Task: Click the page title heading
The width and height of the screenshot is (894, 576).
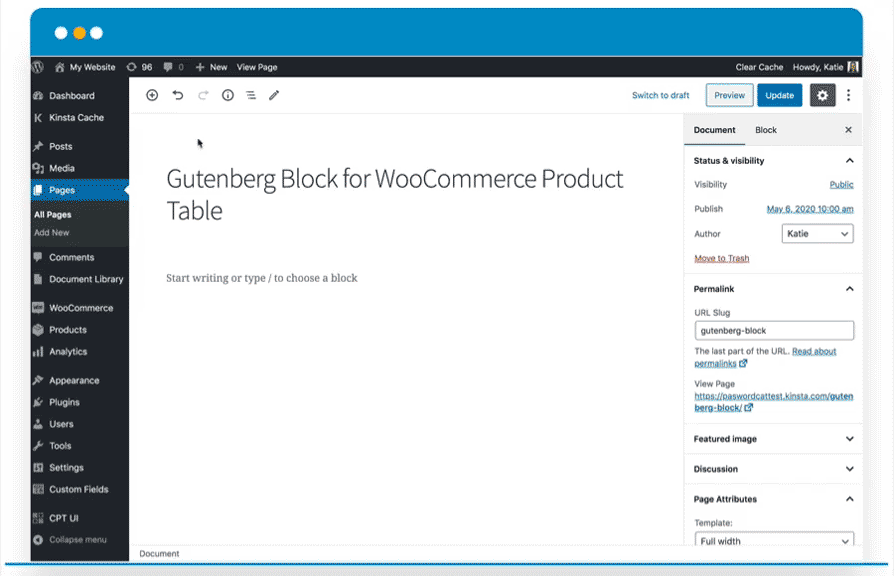Action: click(x=395, y=194)
